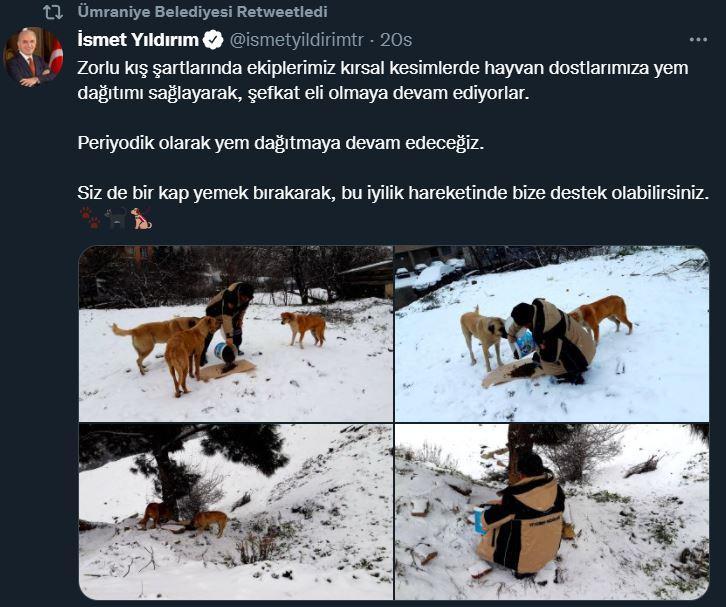726x607 pixels.
Task: Click the lone dog standing at right in first photo
Action: (304, 328)
